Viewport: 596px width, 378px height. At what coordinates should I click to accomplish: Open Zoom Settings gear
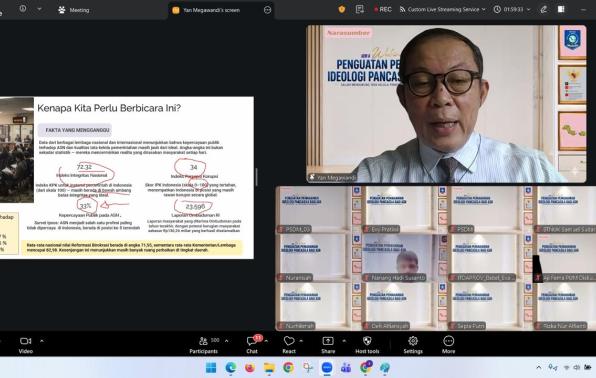pos(413,345)
